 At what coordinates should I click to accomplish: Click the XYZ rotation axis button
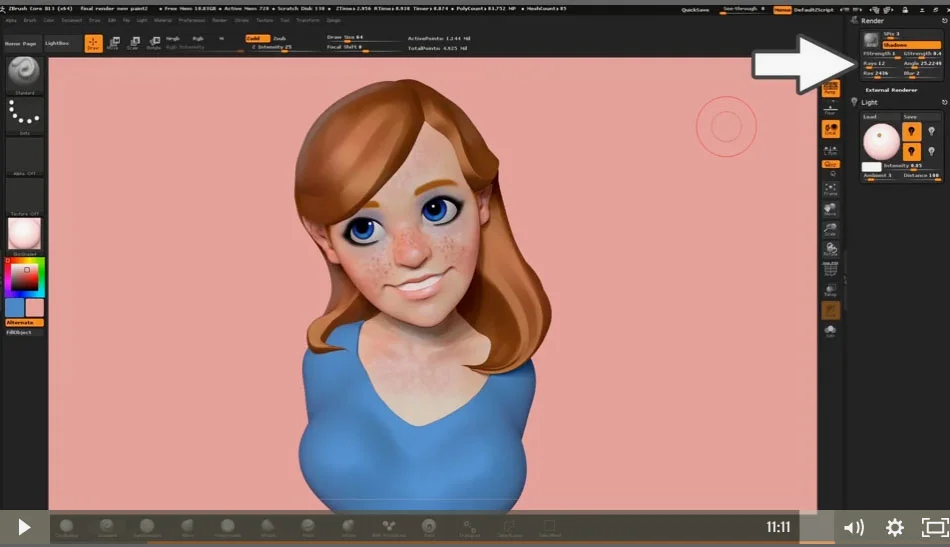coord(831,164)
